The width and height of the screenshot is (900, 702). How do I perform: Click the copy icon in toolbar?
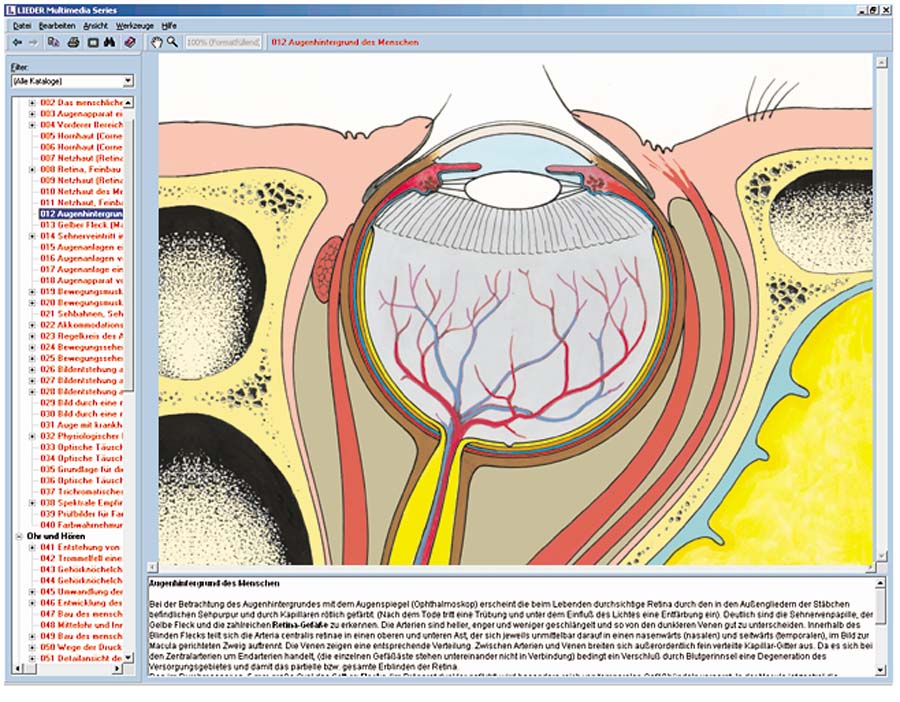55,42
